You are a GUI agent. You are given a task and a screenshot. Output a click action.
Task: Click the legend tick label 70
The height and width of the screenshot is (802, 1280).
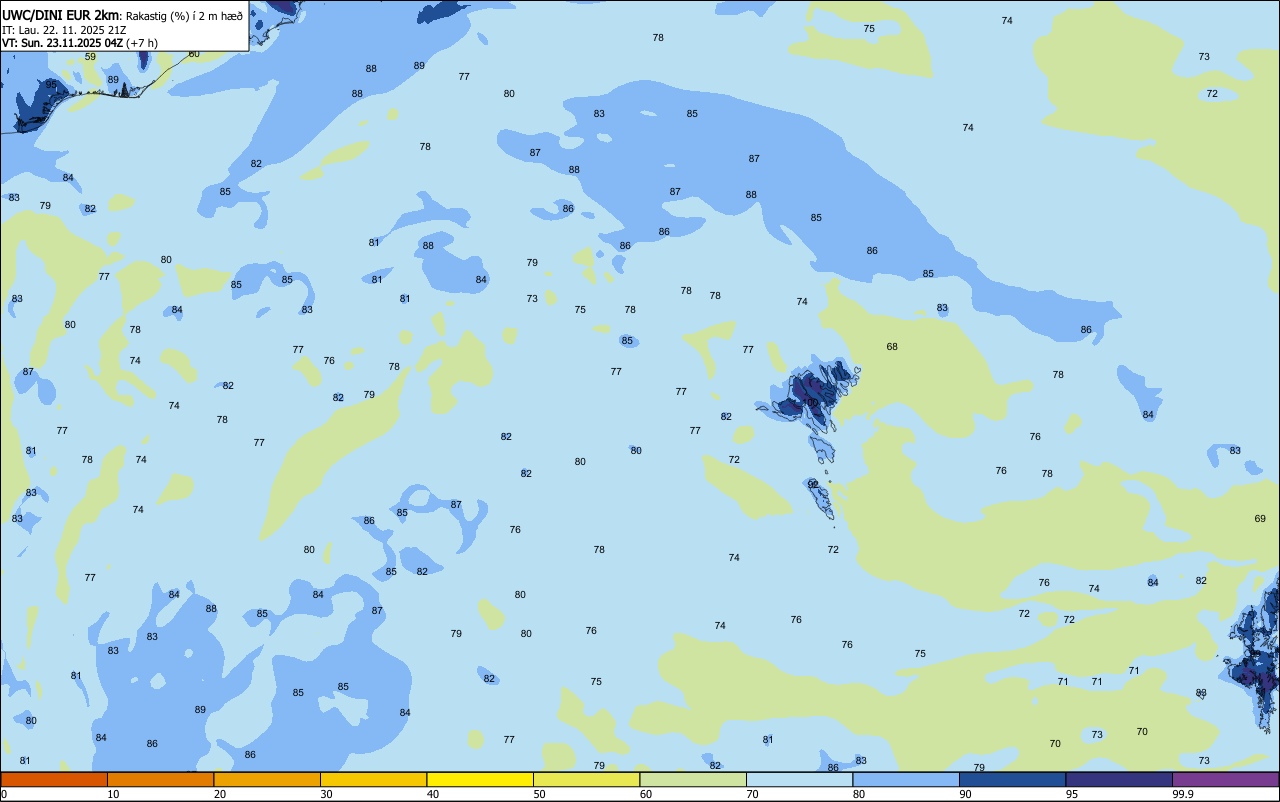(752, 794)
